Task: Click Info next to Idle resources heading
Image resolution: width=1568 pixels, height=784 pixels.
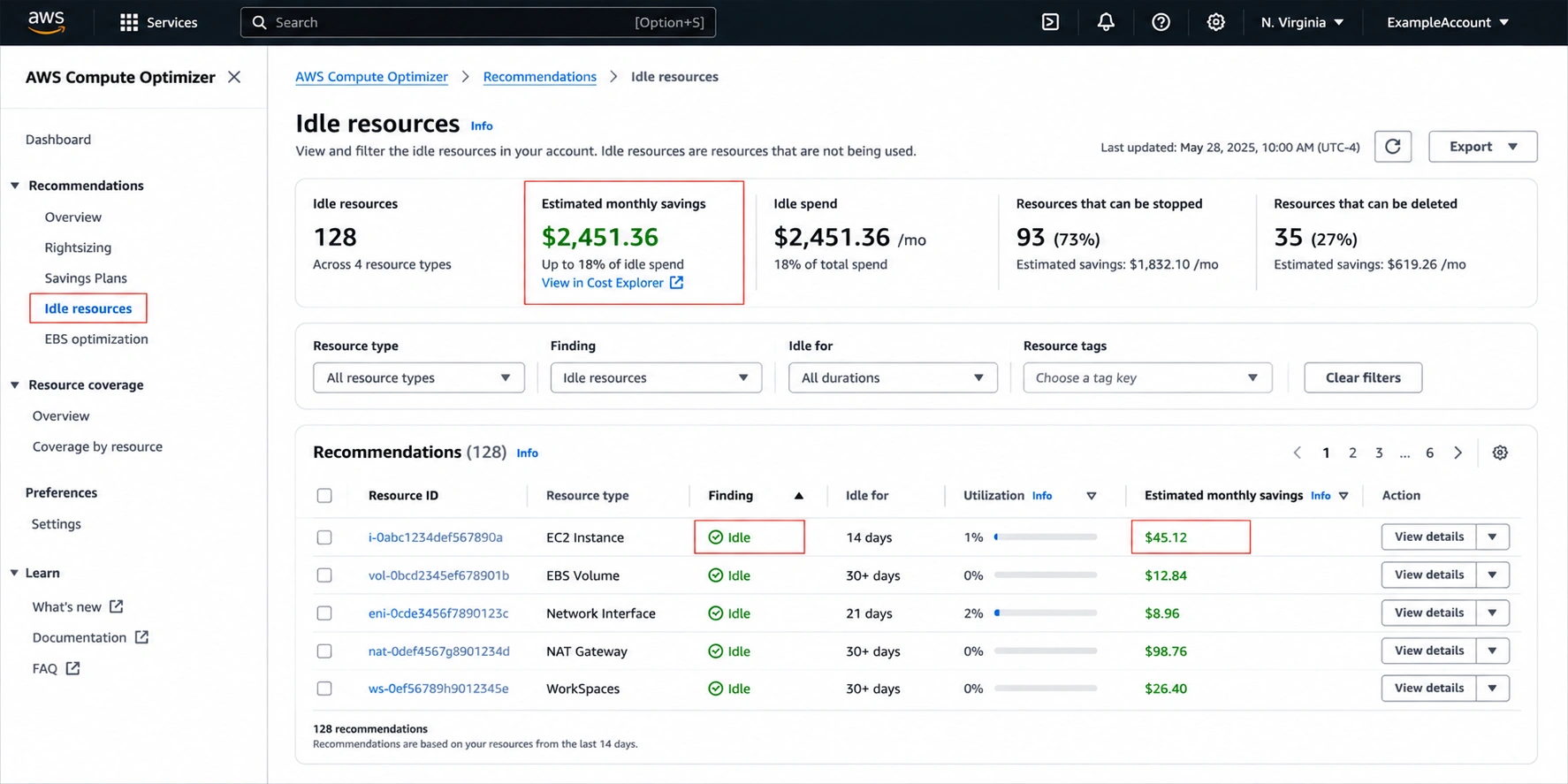Action: pos(482,126)
